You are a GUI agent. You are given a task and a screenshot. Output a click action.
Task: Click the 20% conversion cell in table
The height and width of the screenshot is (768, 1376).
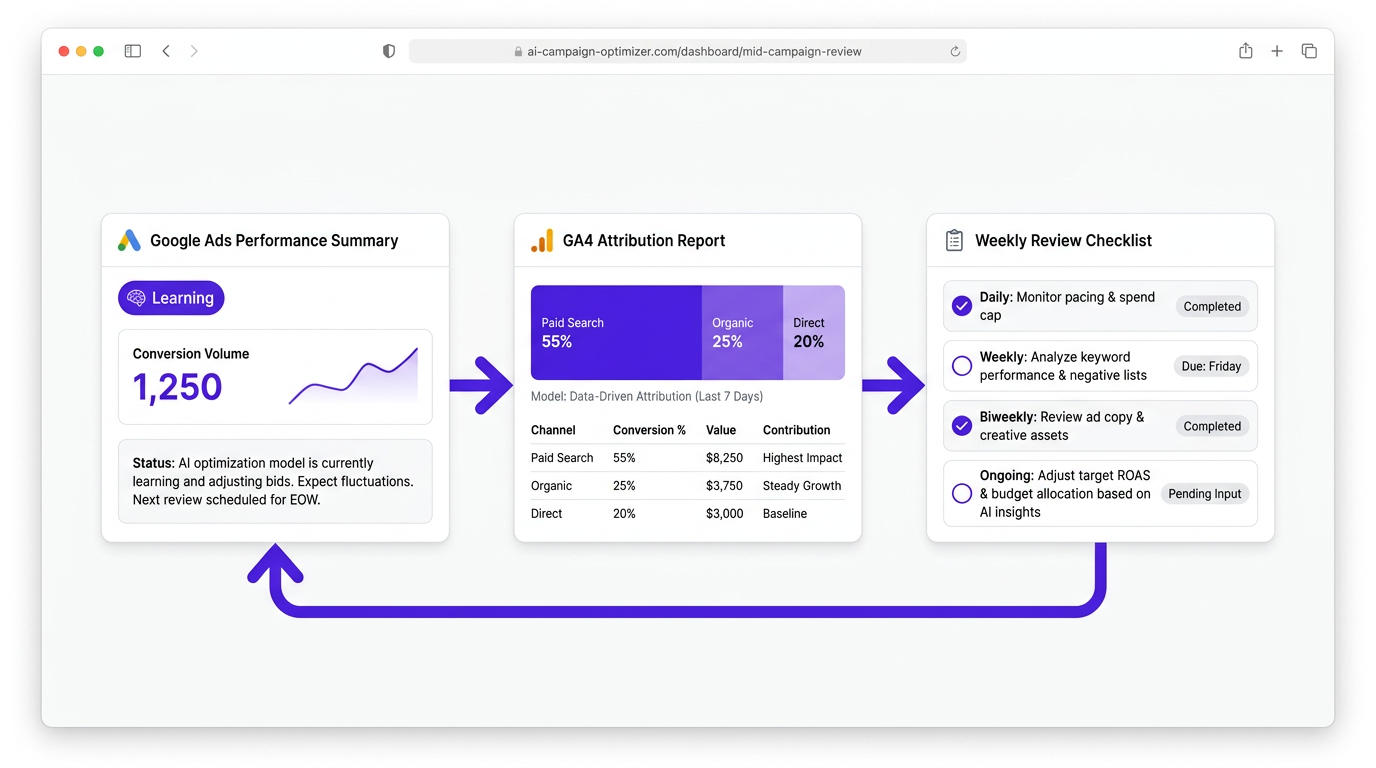pyautogui.click(x=624, y=514)
